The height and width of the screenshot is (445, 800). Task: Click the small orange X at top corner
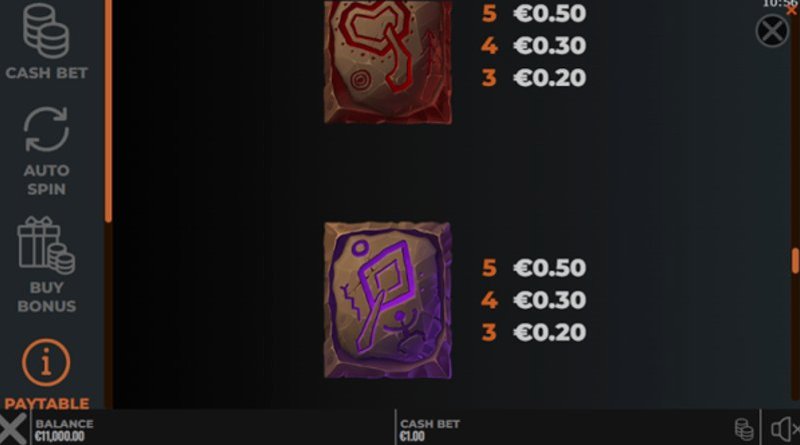(x=792, y=10)
